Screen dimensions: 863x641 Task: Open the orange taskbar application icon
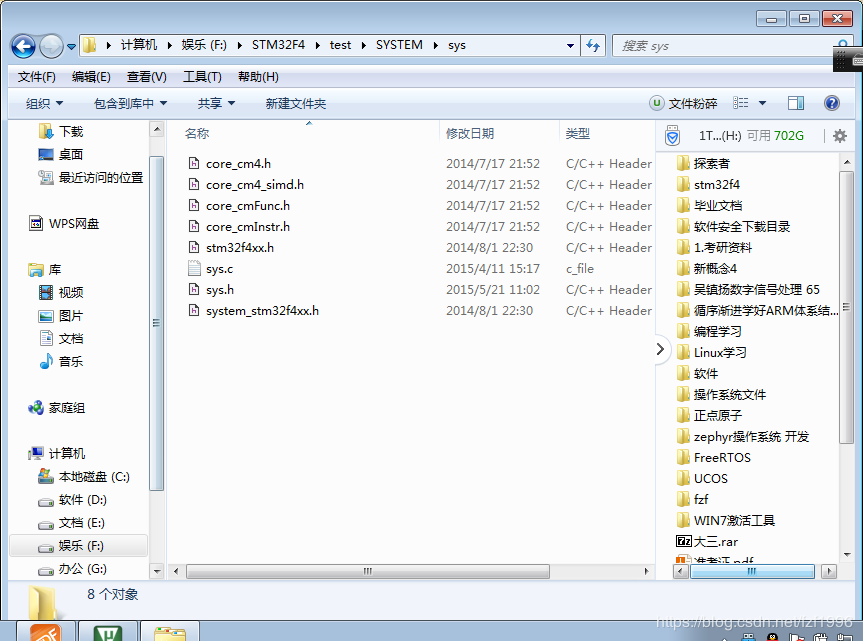46,632
